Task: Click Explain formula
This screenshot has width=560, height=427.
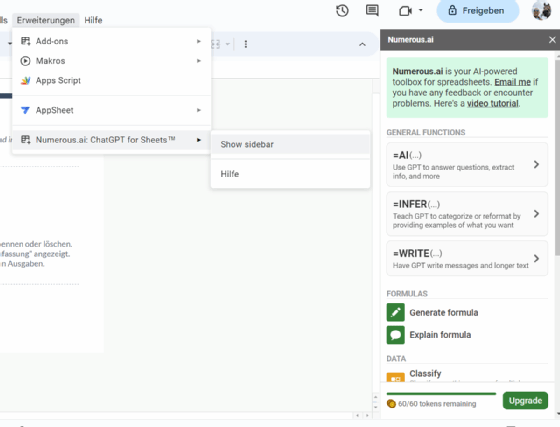Action: 440,335
